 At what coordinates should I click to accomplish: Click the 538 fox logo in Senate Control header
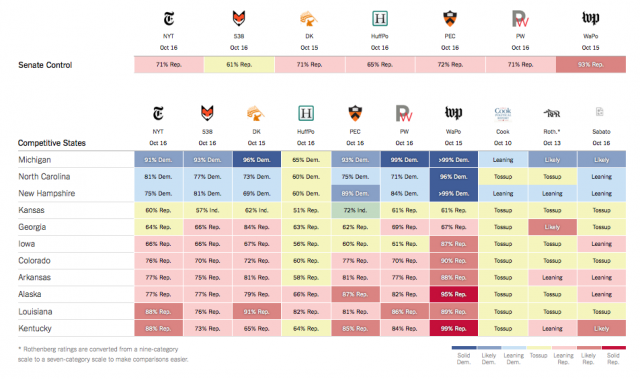point(239,18)
